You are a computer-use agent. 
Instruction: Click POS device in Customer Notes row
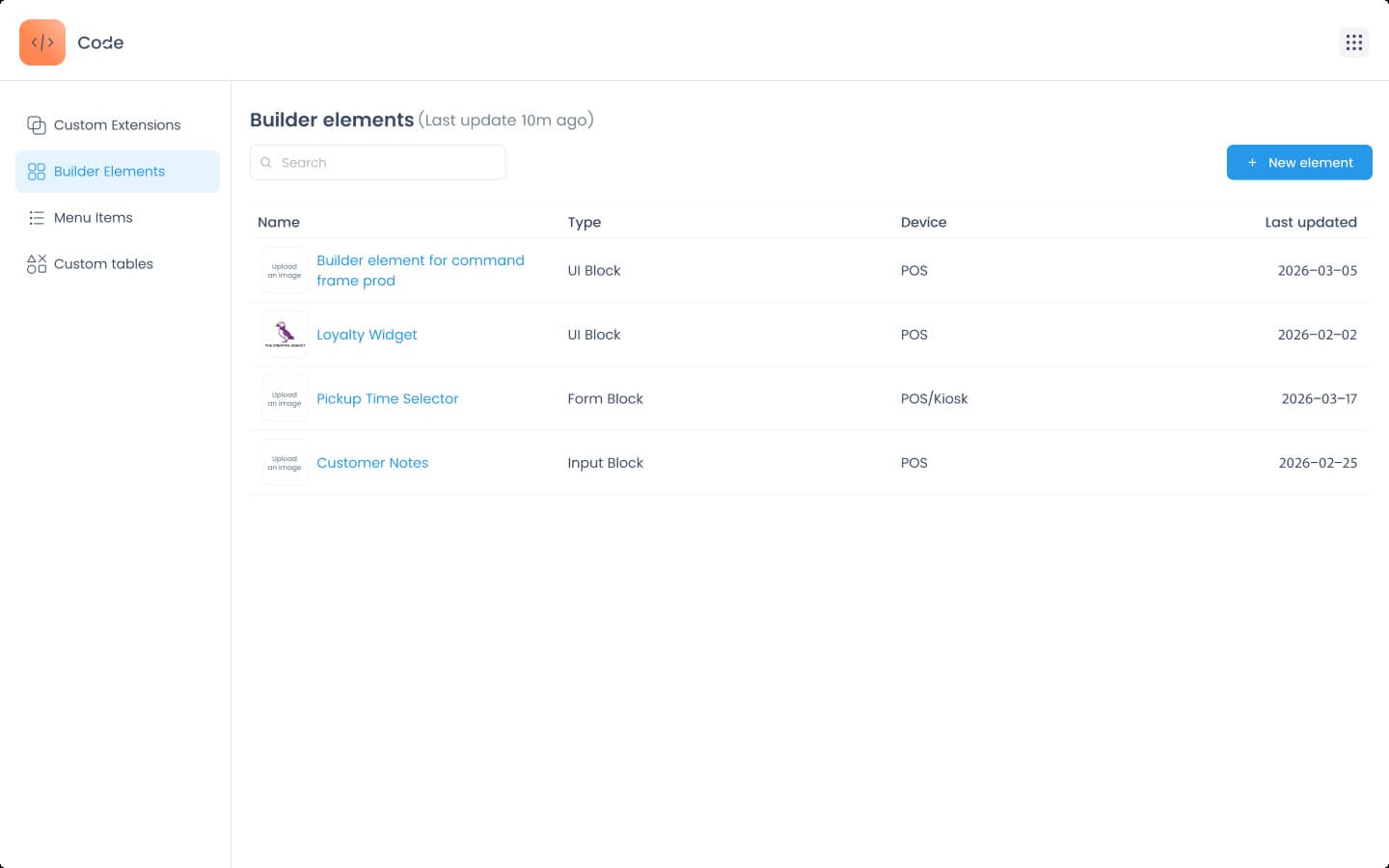click(914, 463)
